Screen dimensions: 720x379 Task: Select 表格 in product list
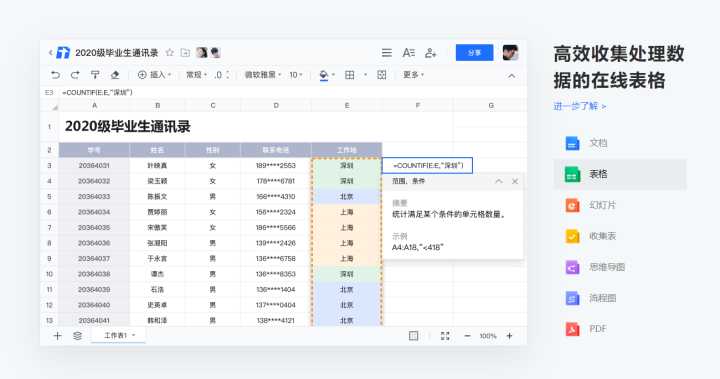click(x=620, y=174)
